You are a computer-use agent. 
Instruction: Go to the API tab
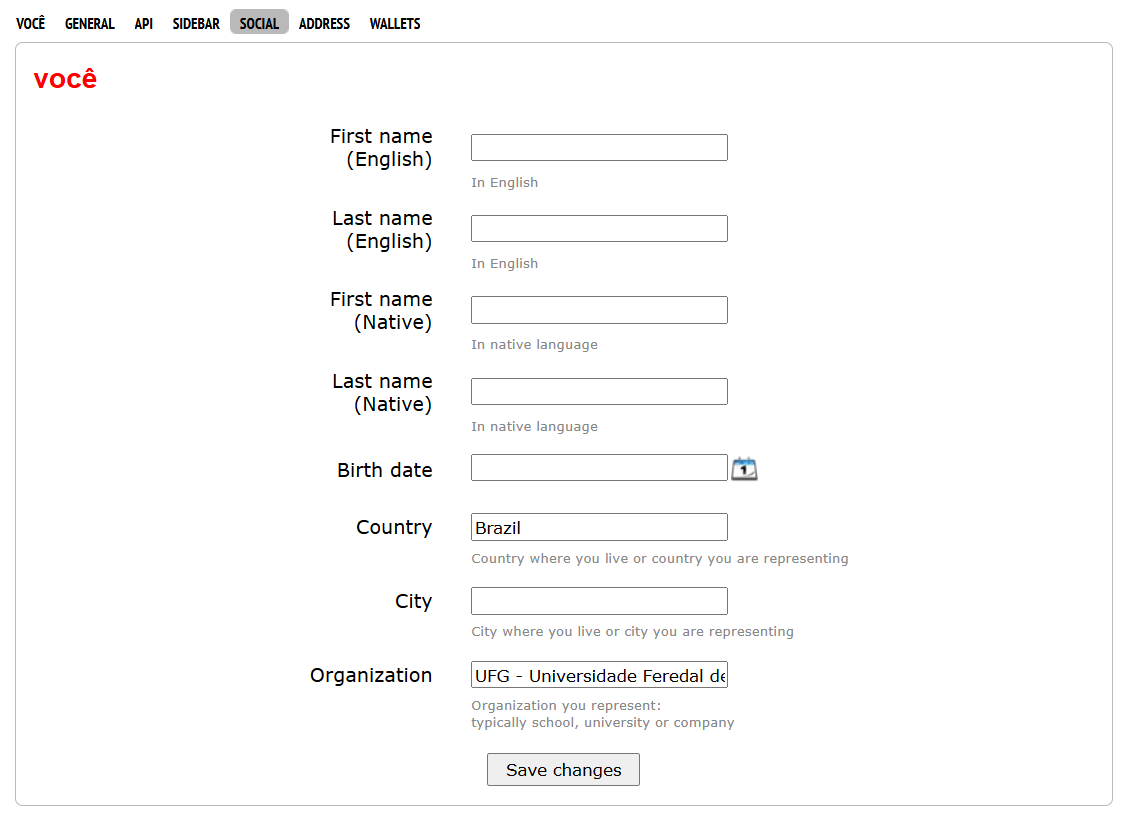(x=144, y=23)
